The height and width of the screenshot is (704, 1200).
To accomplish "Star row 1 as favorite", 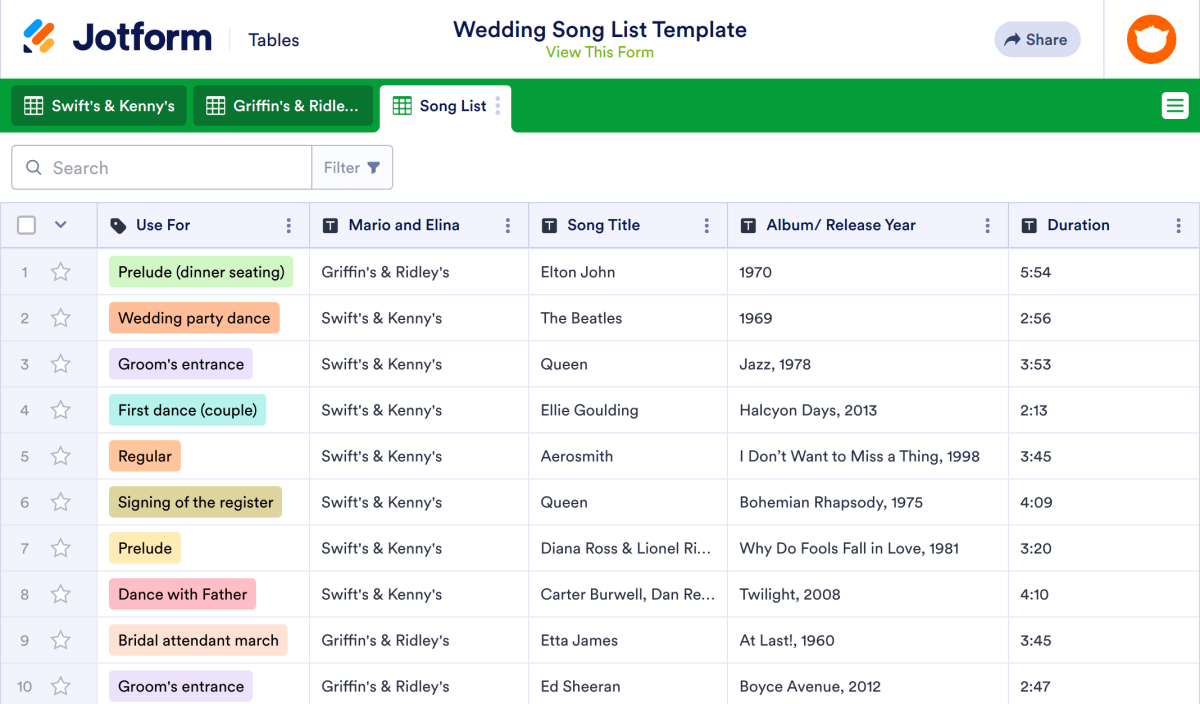I will 61,272.
